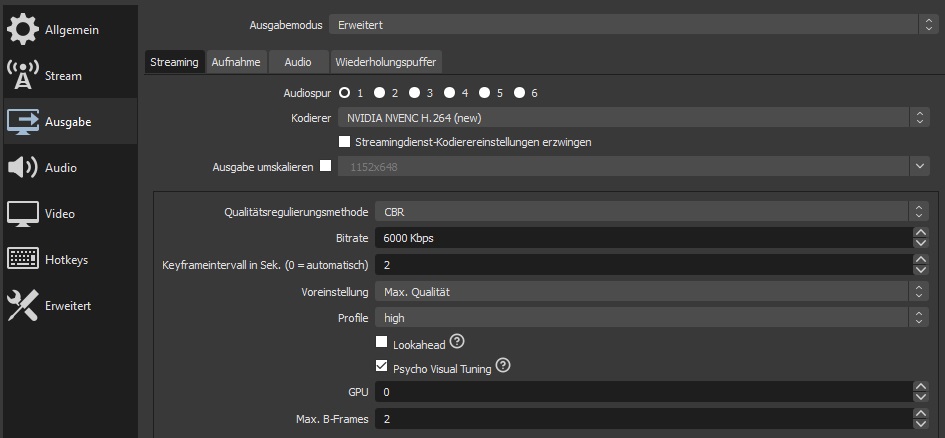Uncheck Psycho Visual Tuning checkbox
This screenshot has height=438, width=945.
click(x=382, y=368)
